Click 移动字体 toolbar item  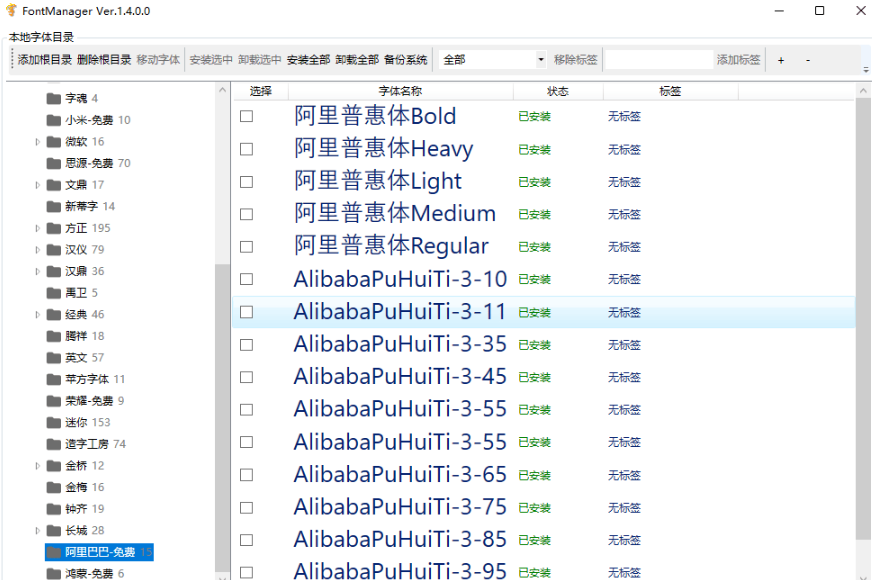click(158, 60)
